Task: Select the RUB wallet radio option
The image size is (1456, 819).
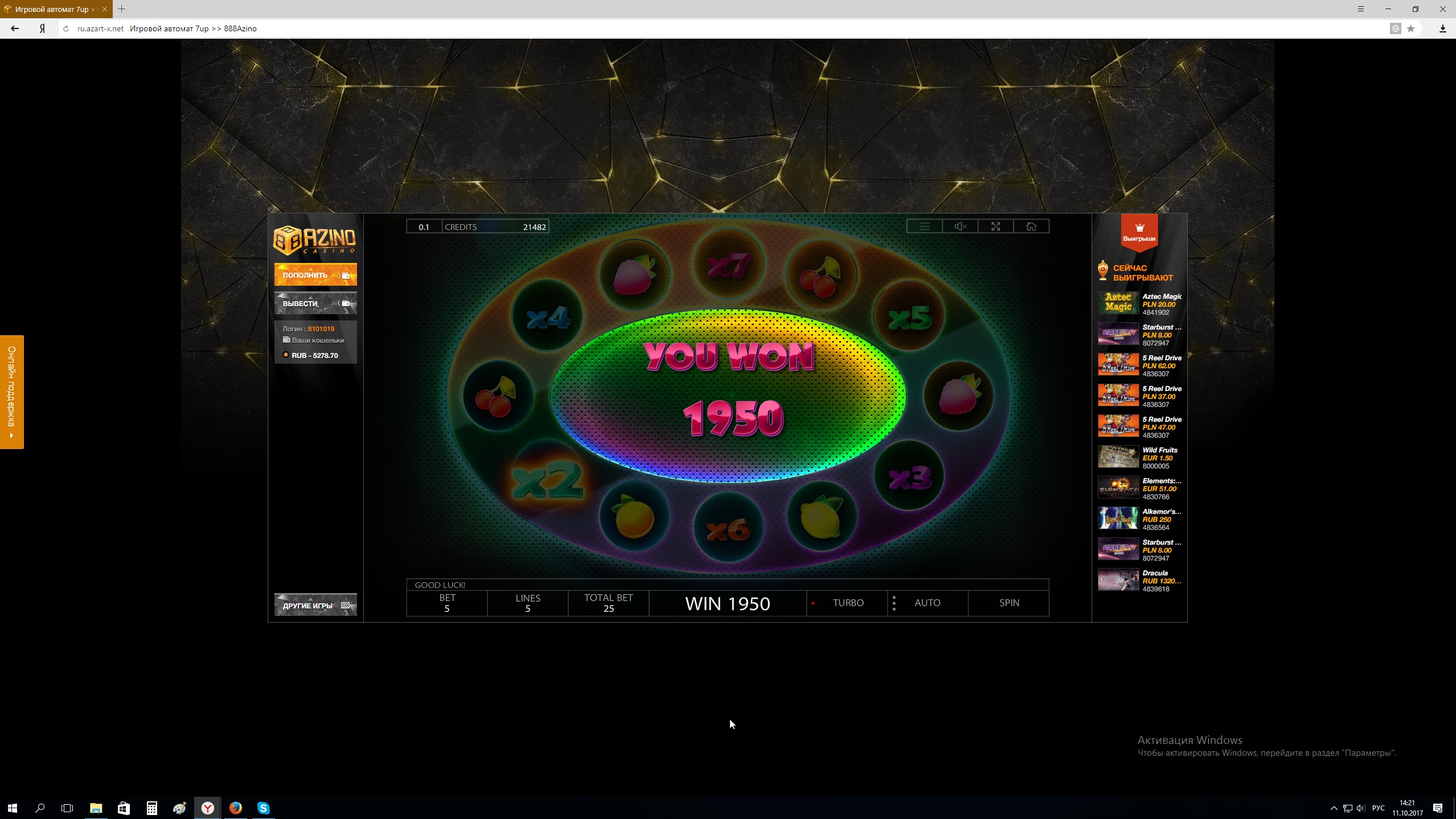Action: [286, 355]
